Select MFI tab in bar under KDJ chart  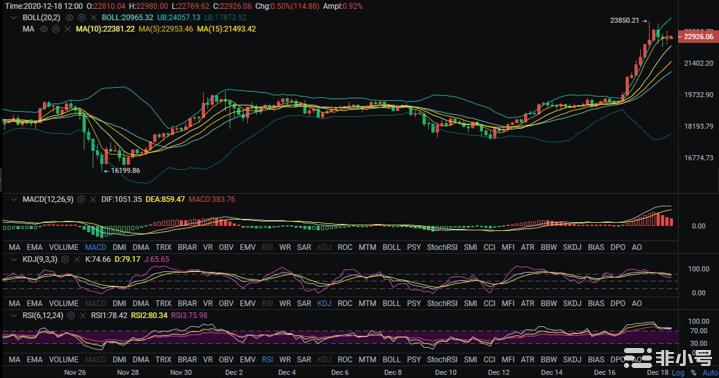coord(508,304)
